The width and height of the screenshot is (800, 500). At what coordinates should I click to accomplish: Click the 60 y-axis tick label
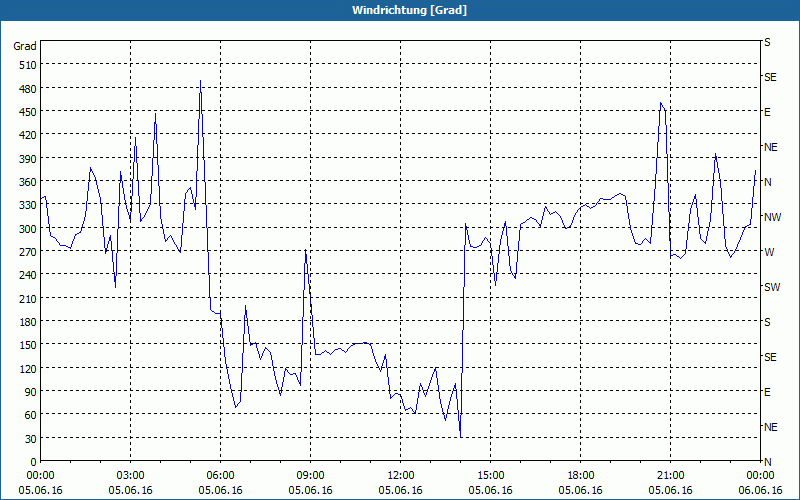pos(31,415)
